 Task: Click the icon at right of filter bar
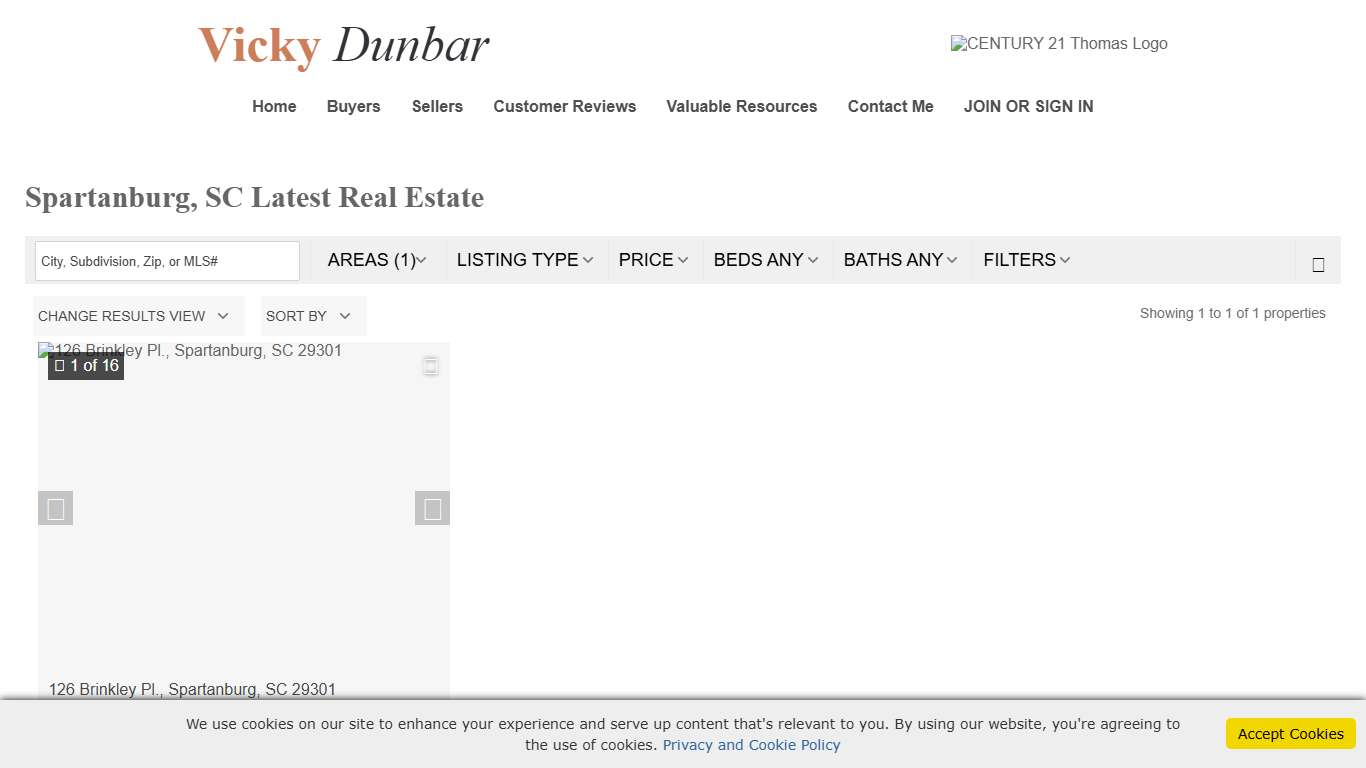pos(1318,264)
